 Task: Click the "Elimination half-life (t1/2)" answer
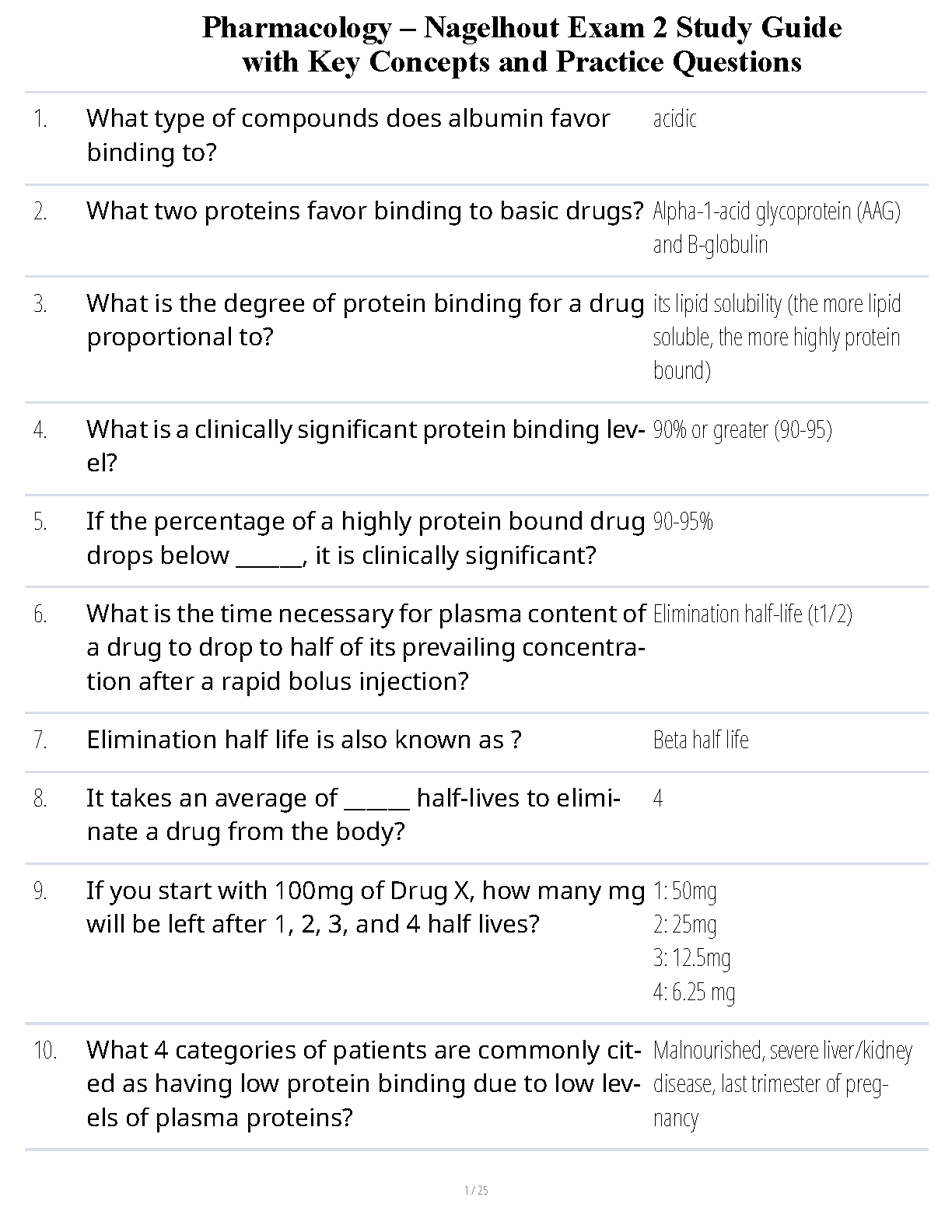(752, 614)
